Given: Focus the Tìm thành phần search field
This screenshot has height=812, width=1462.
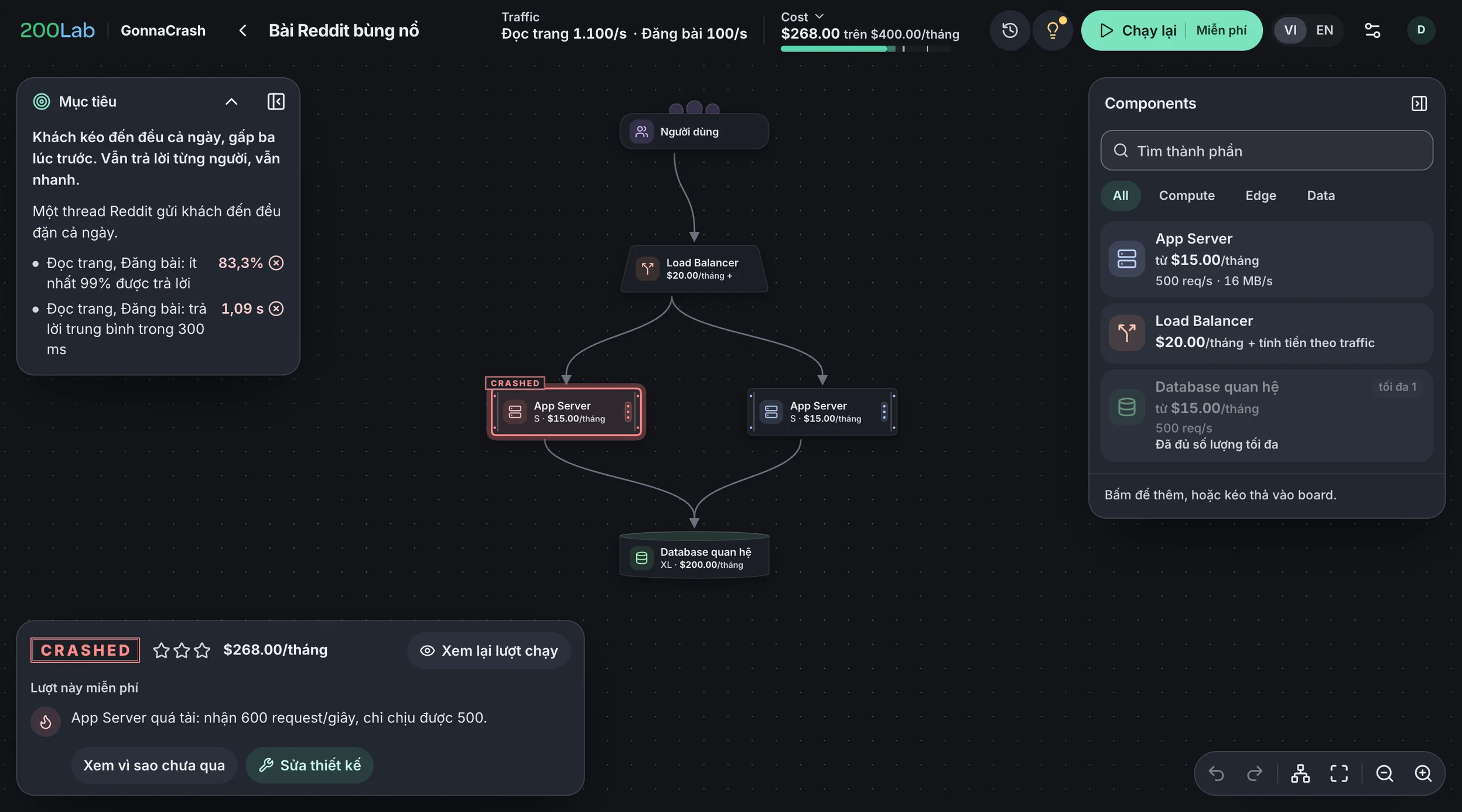Looking at the screenshot, I should (x=1266, y=150).
